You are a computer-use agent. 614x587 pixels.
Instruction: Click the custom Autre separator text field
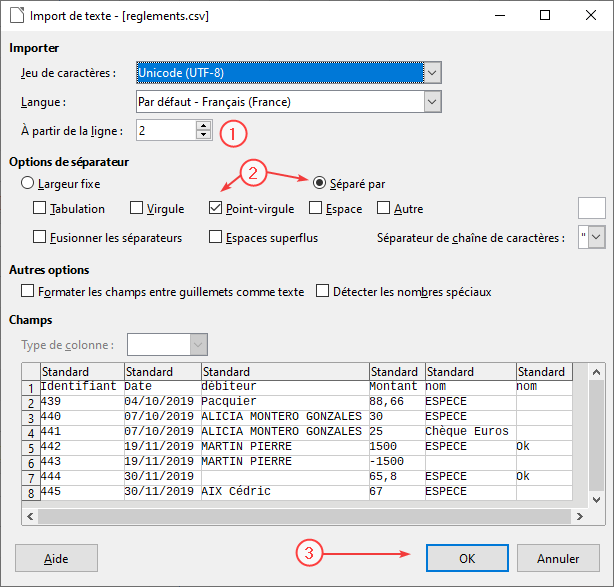(x=592, y=208)
